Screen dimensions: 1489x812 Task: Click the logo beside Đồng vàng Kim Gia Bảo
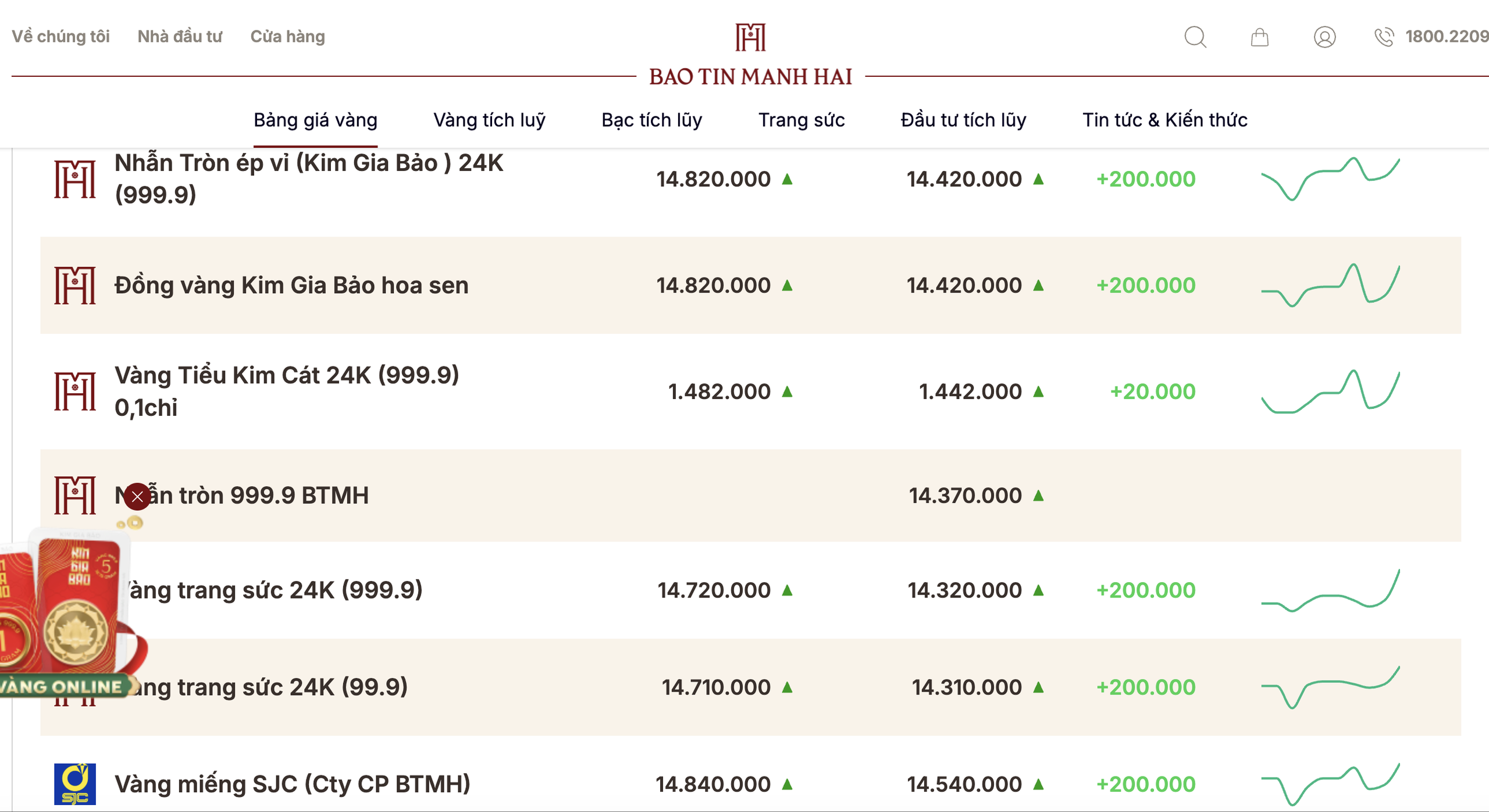tap(75, 285)
